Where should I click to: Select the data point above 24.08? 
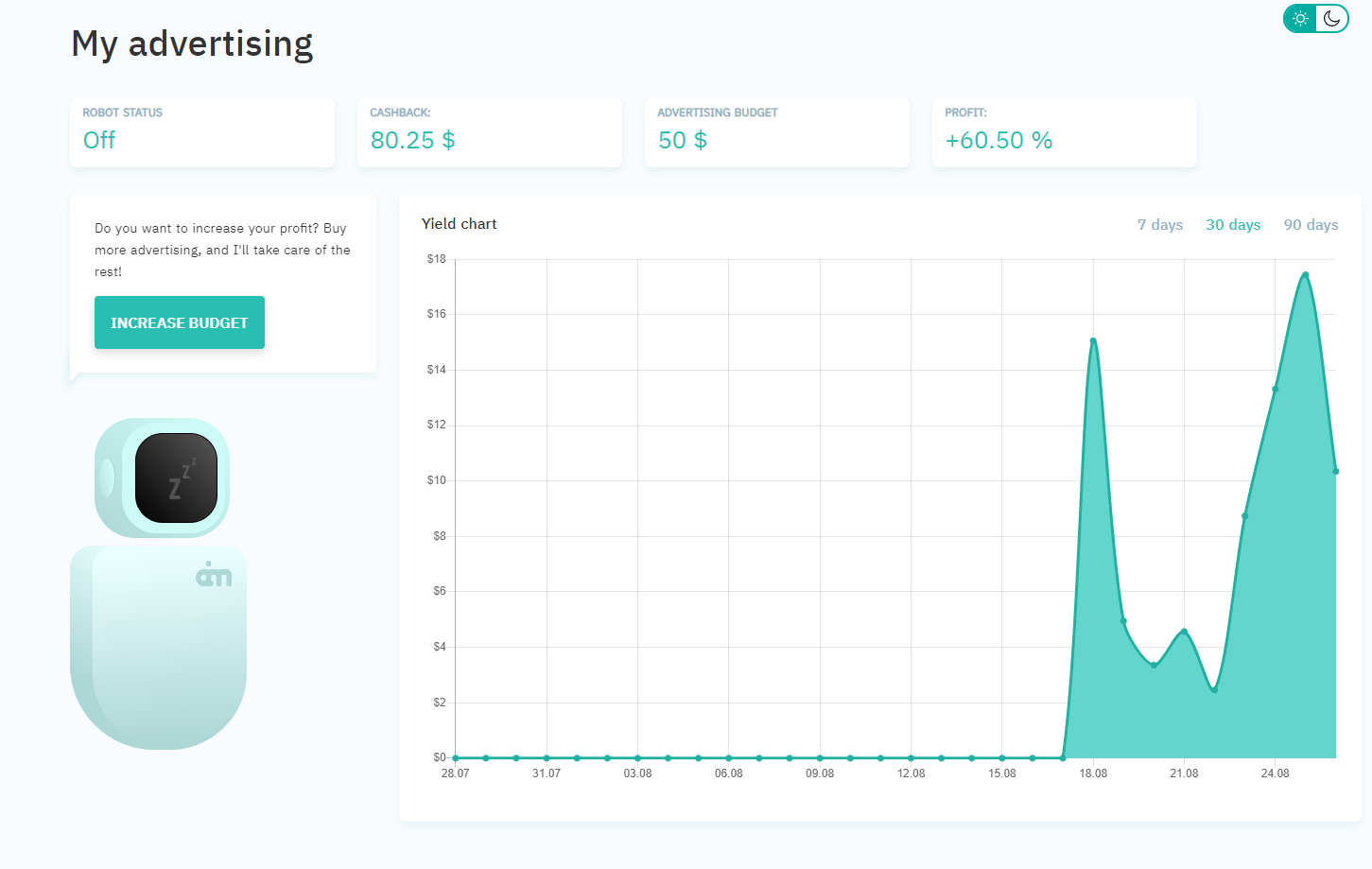tap(1275, 389)
